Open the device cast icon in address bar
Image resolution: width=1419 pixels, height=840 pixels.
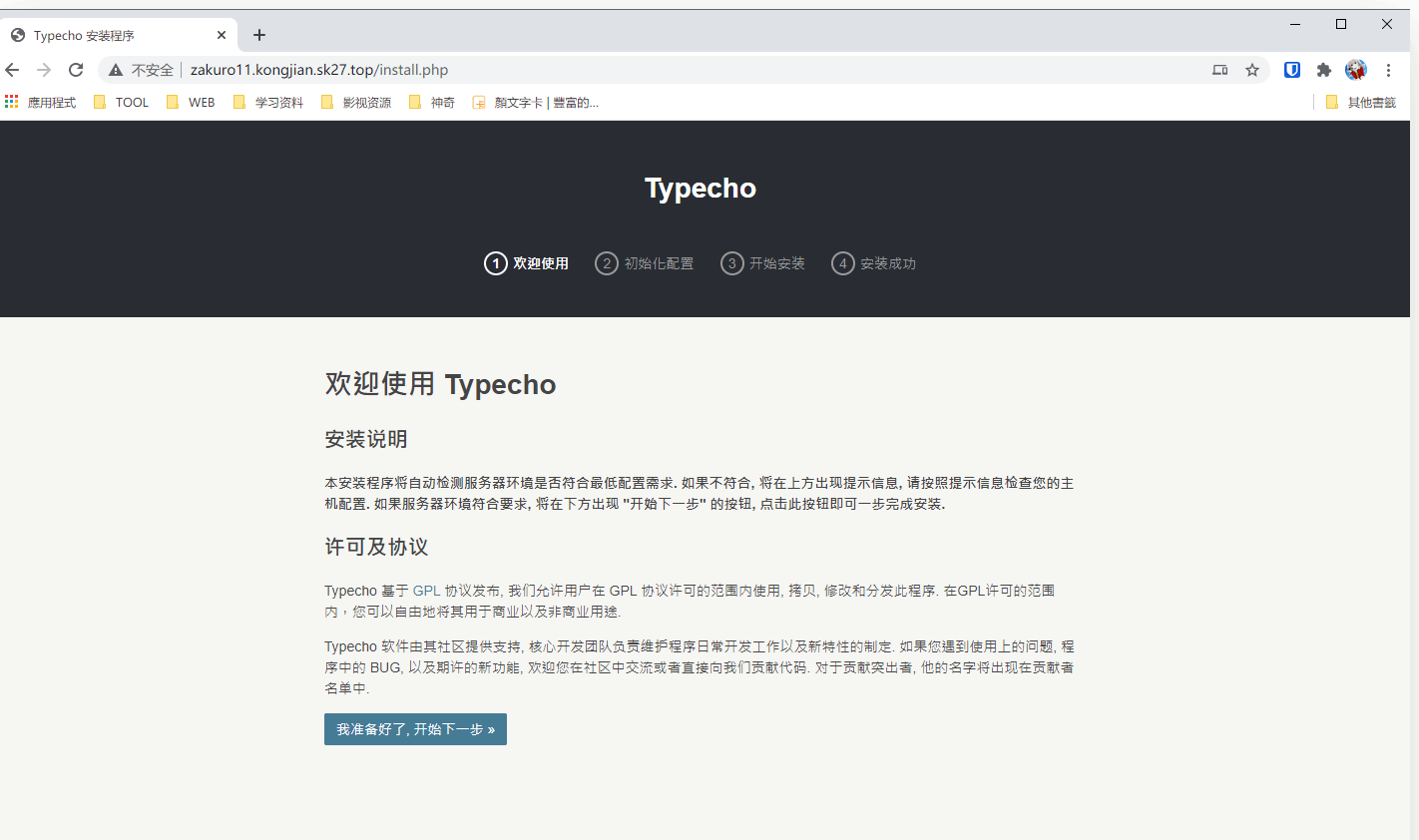pyautogui.click(x=1219, y=70)
